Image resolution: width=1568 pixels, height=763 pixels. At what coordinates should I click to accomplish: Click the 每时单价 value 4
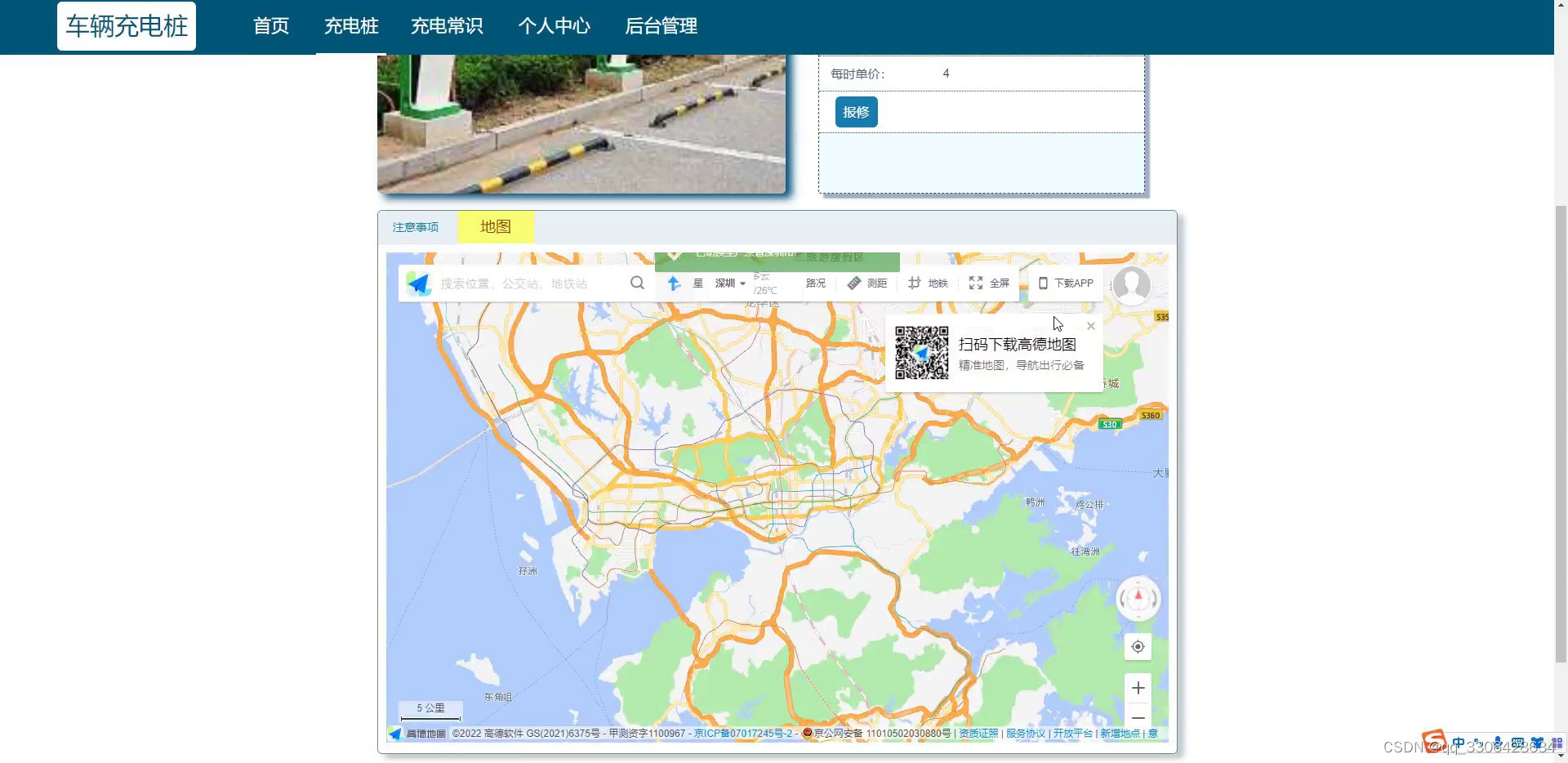click(946, 74)
